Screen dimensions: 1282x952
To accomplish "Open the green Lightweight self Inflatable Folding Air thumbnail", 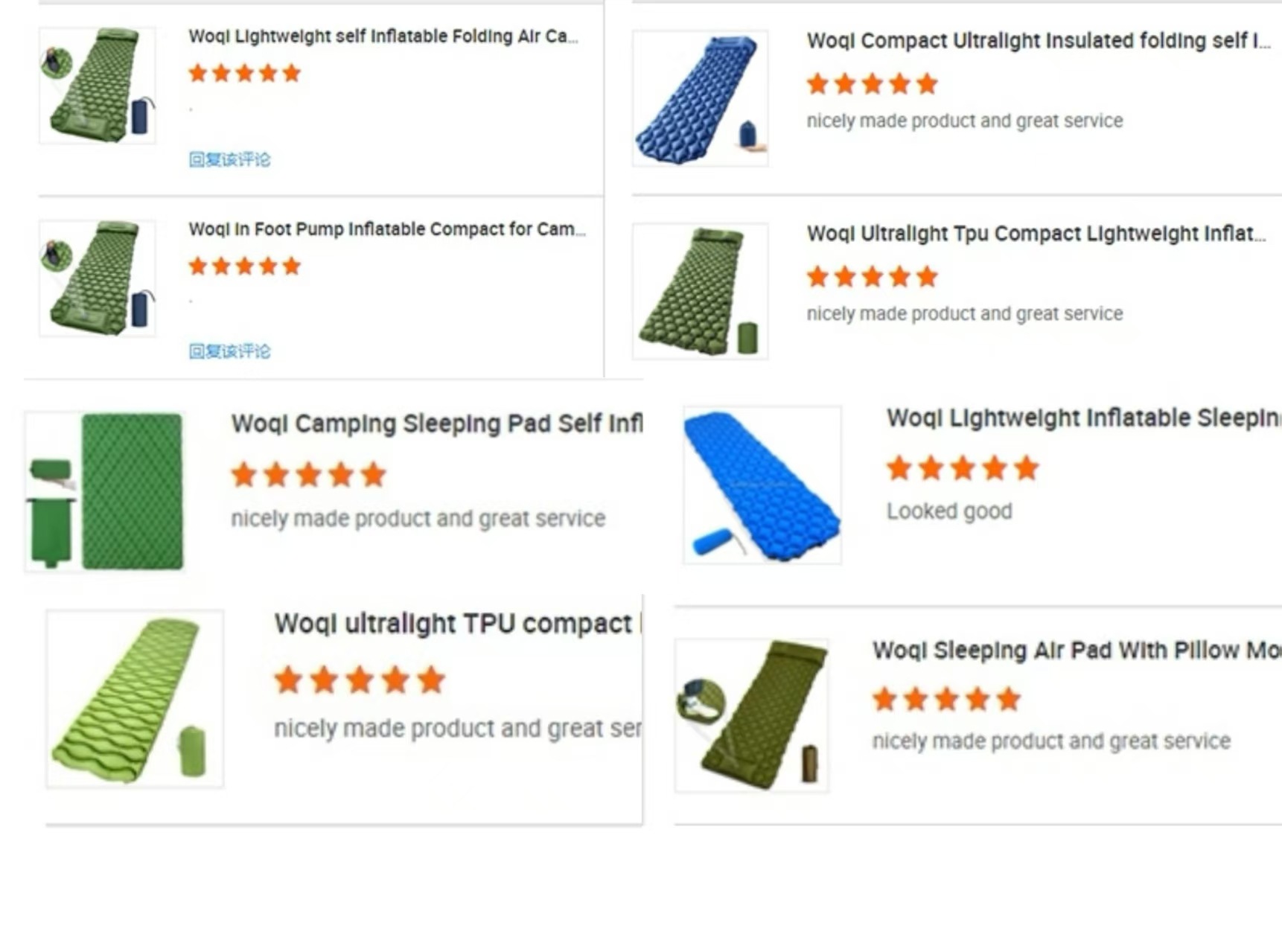I will click(x=98, y=86).
